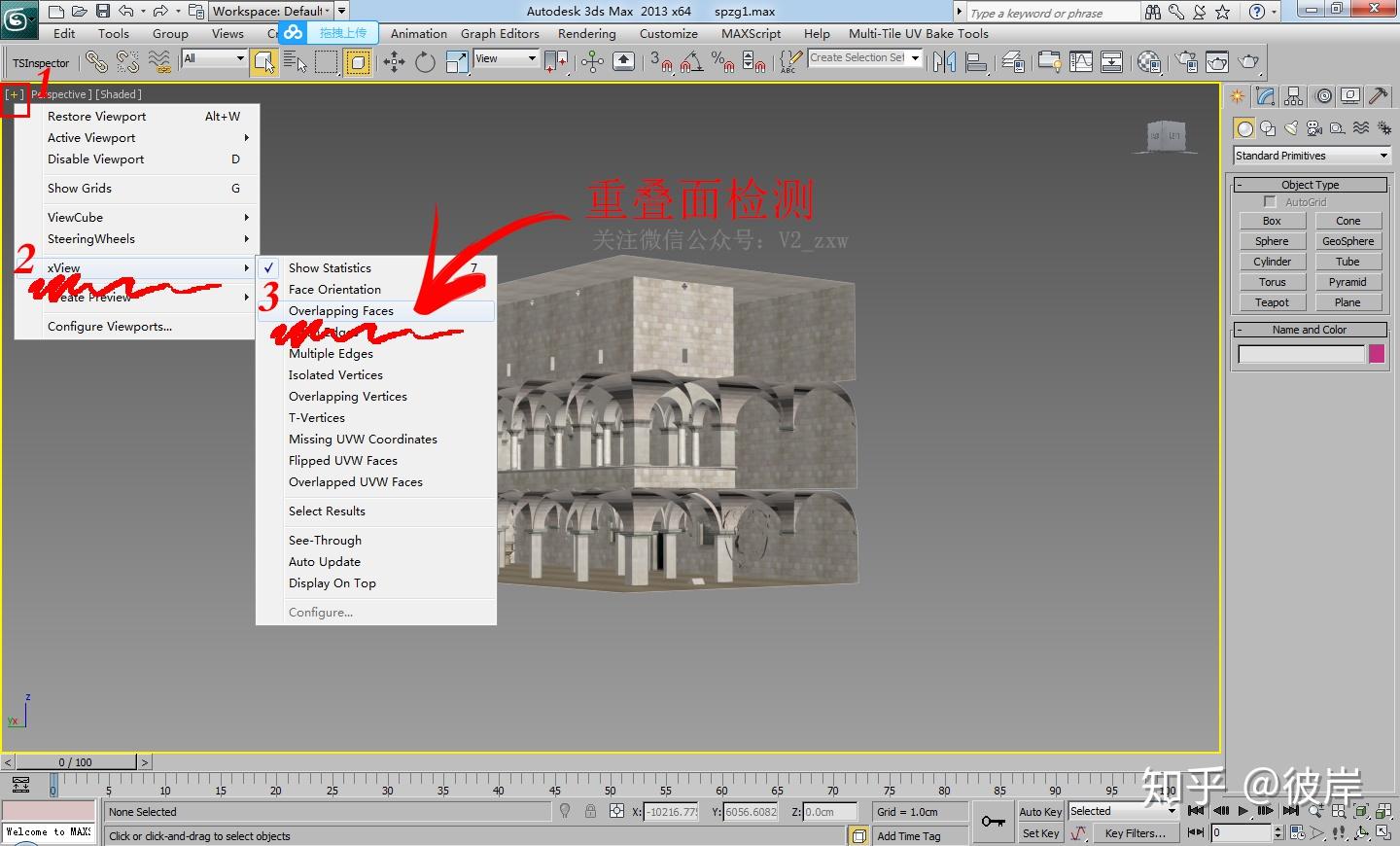Toggle Window/Crossing selection mode
The image size is (1400, 846).
[x=358, y=62]
